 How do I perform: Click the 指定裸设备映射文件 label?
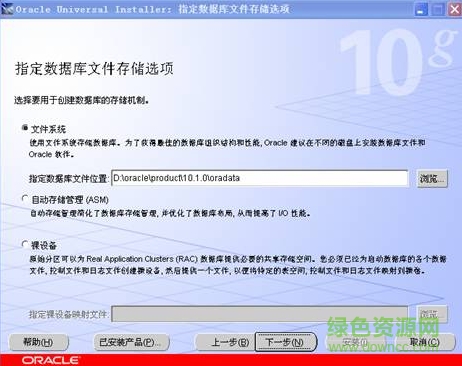click(x=68, y=314)
